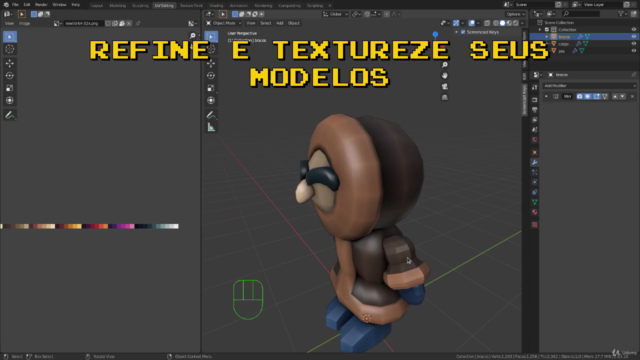The width and height of the screenshot is (640, 360).
Task: Pick the measure tool in the 3D viewport
Action: point(211,128)
